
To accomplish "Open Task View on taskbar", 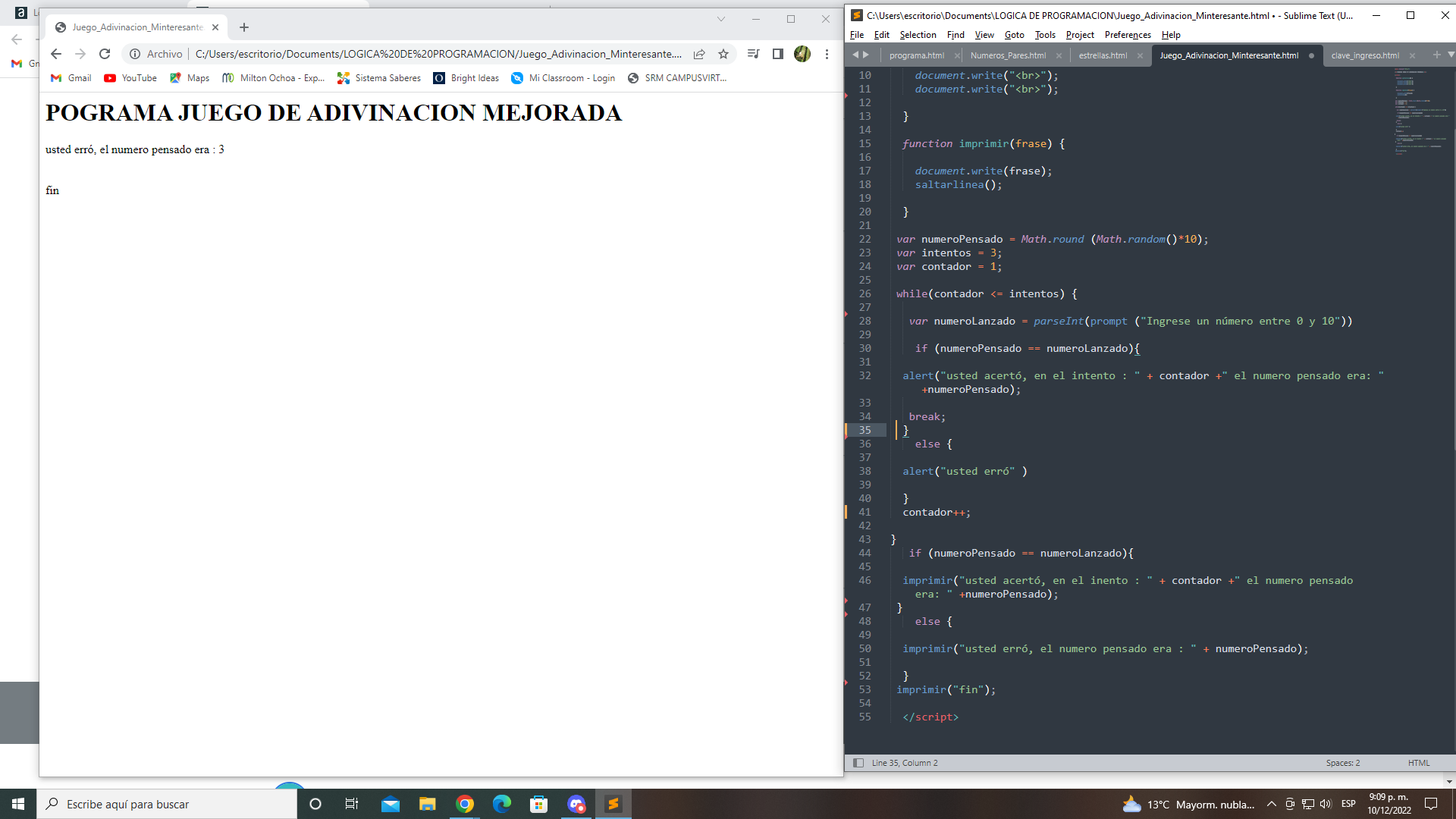I will pos(352,804).
